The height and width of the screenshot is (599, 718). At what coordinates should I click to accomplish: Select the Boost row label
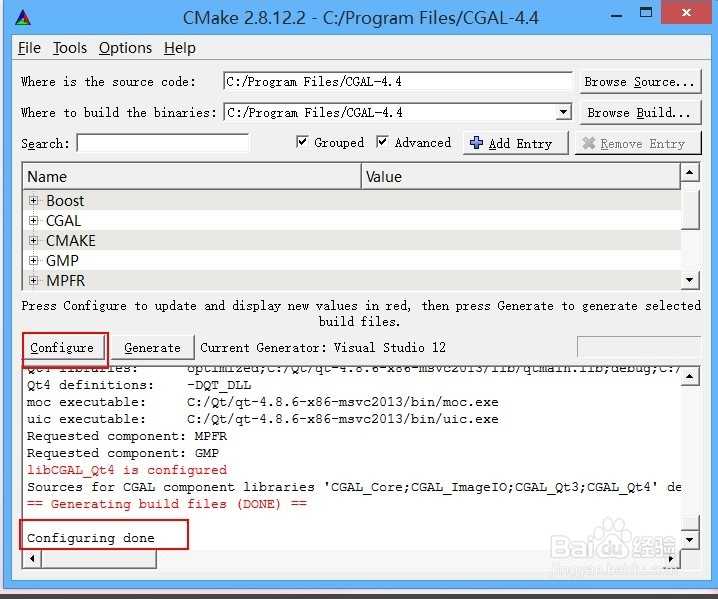[65, 201]
